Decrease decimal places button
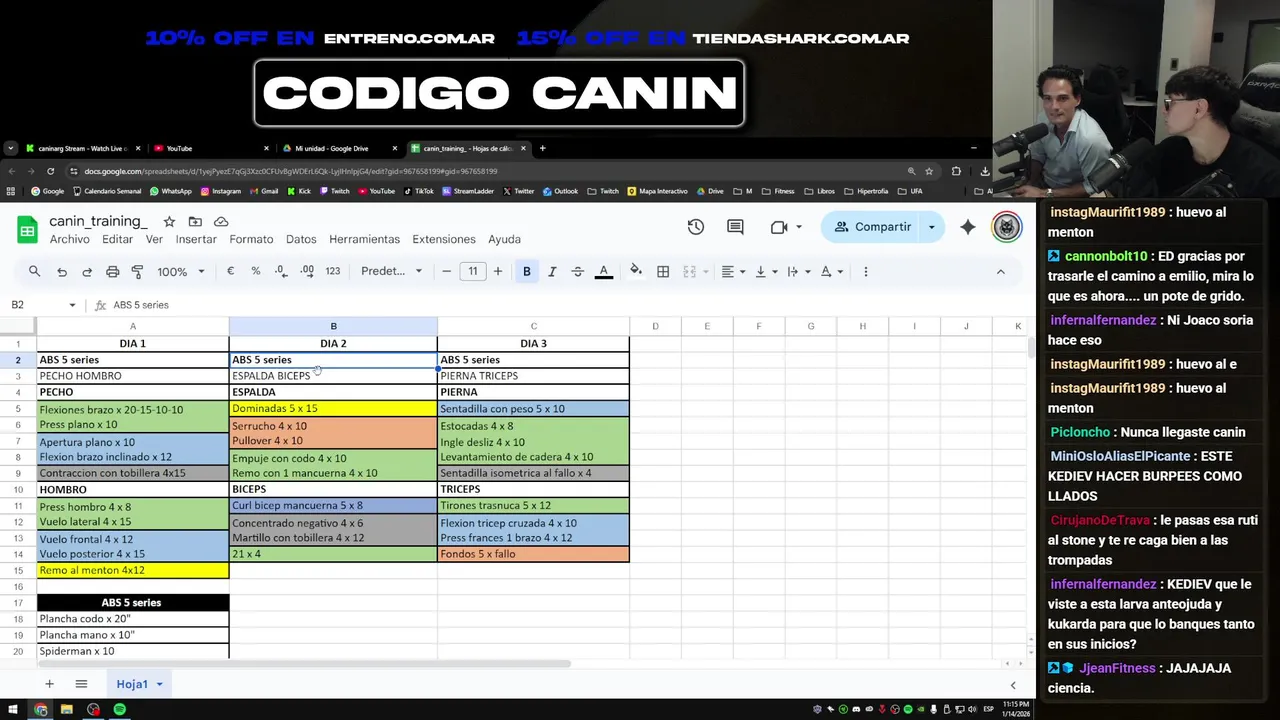 click(281, 271)
